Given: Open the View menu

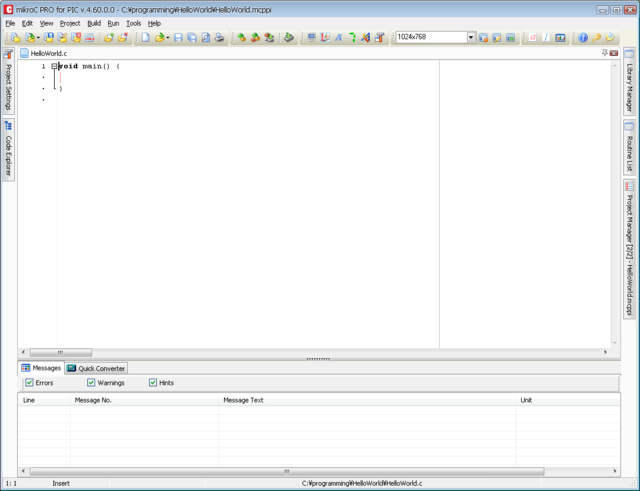Looking at the screenshot, I should pyautogui.click(x=46, y=23).
